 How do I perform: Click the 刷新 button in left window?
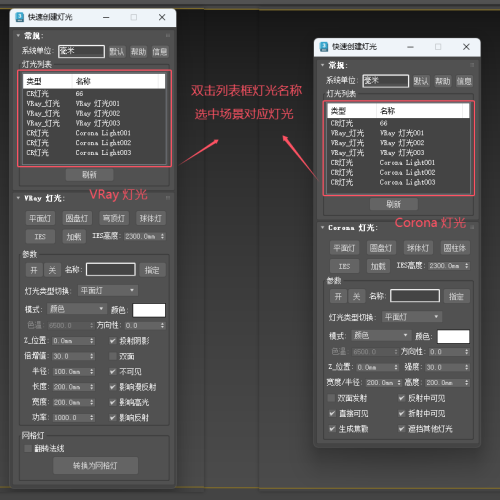pos(89,175)
